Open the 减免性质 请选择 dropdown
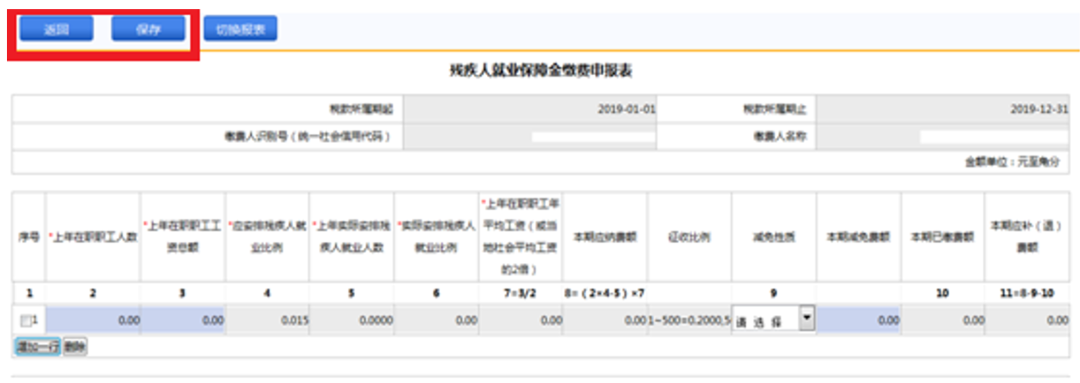 point(774,320)
